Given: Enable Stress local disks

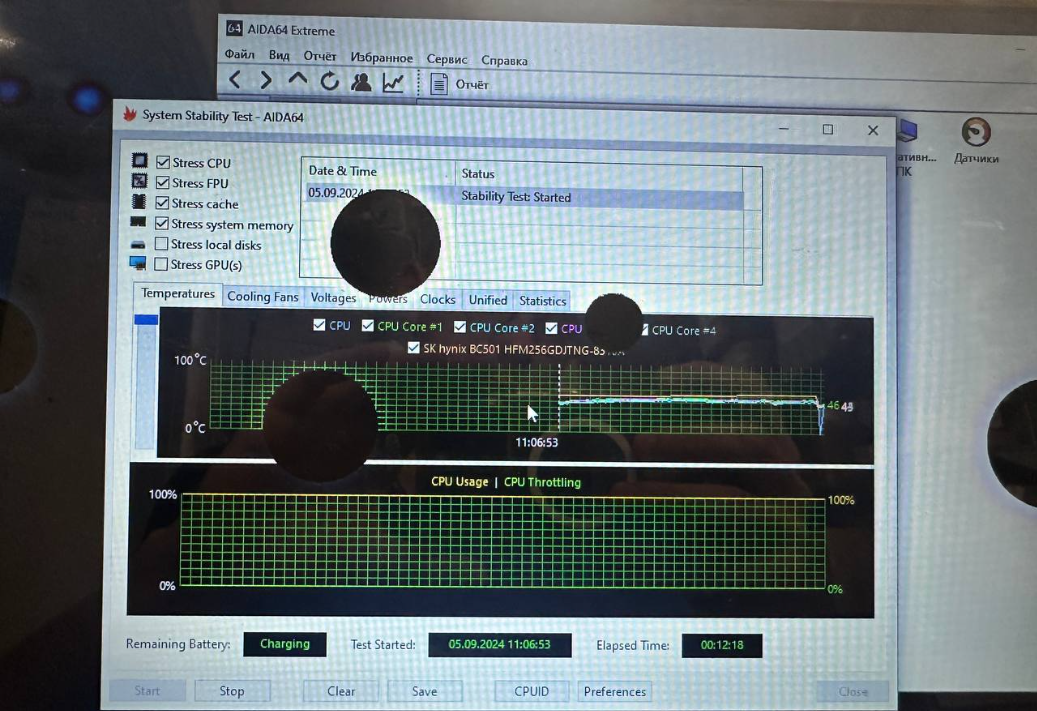Looking at the screenshot, I should pos(161,244).
